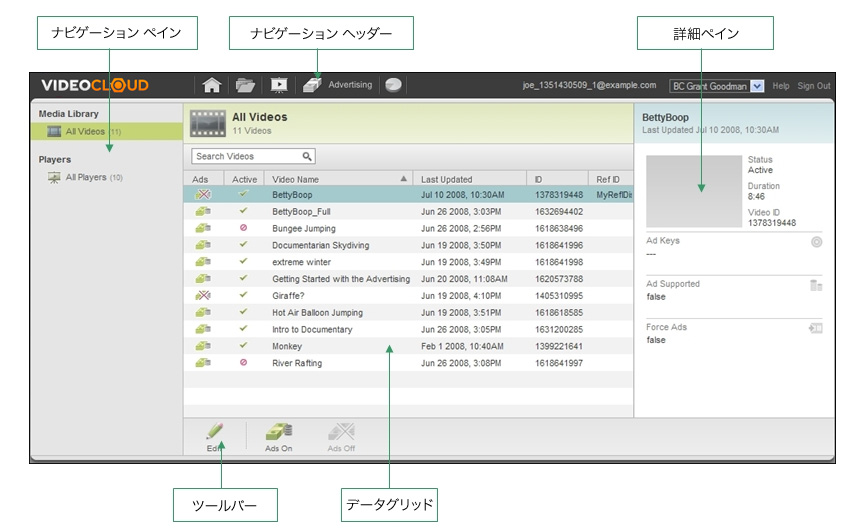Click Feb 1 2008, 10:40AM date cell

462,346
